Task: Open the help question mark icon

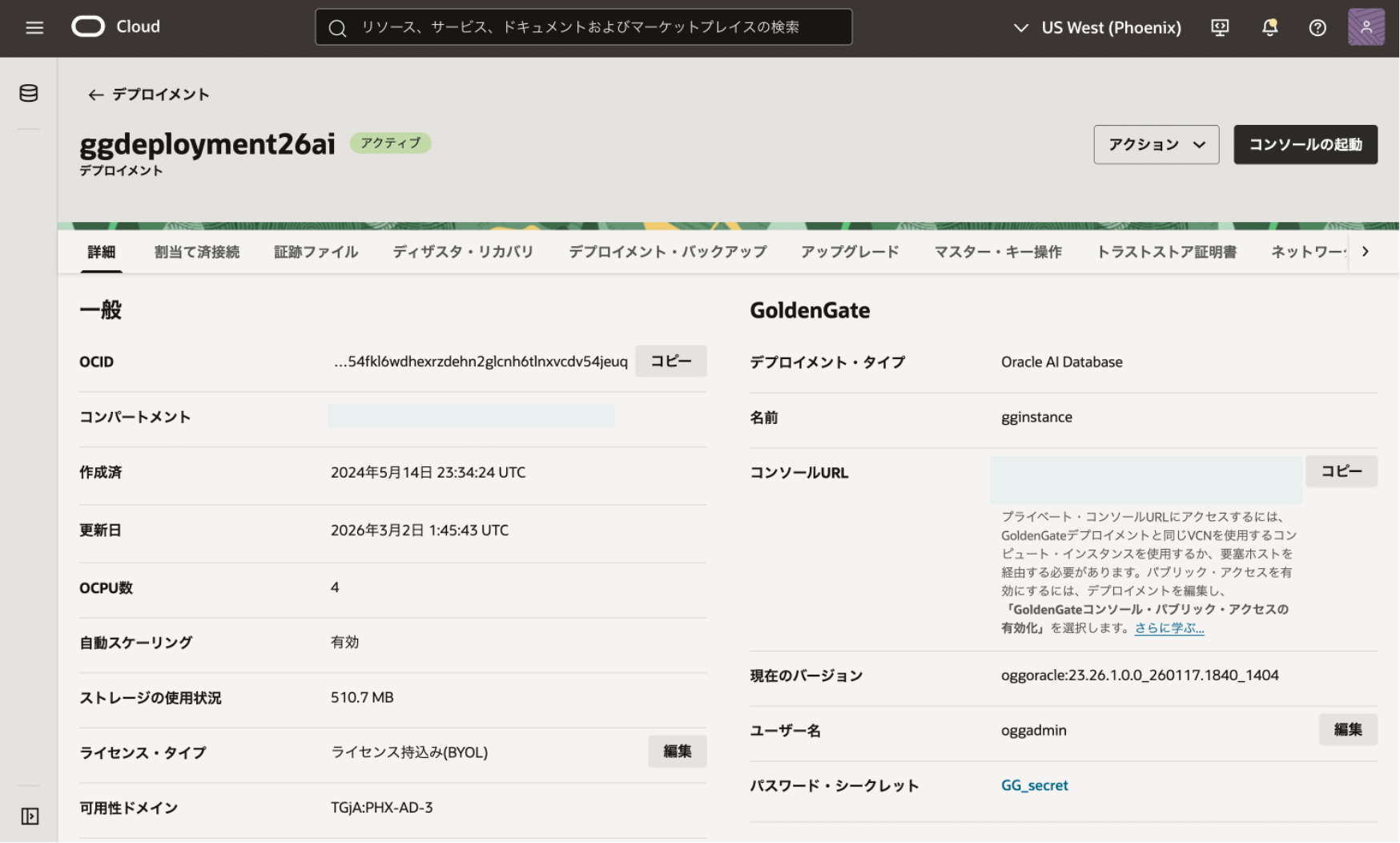Action: (1318, 28)
